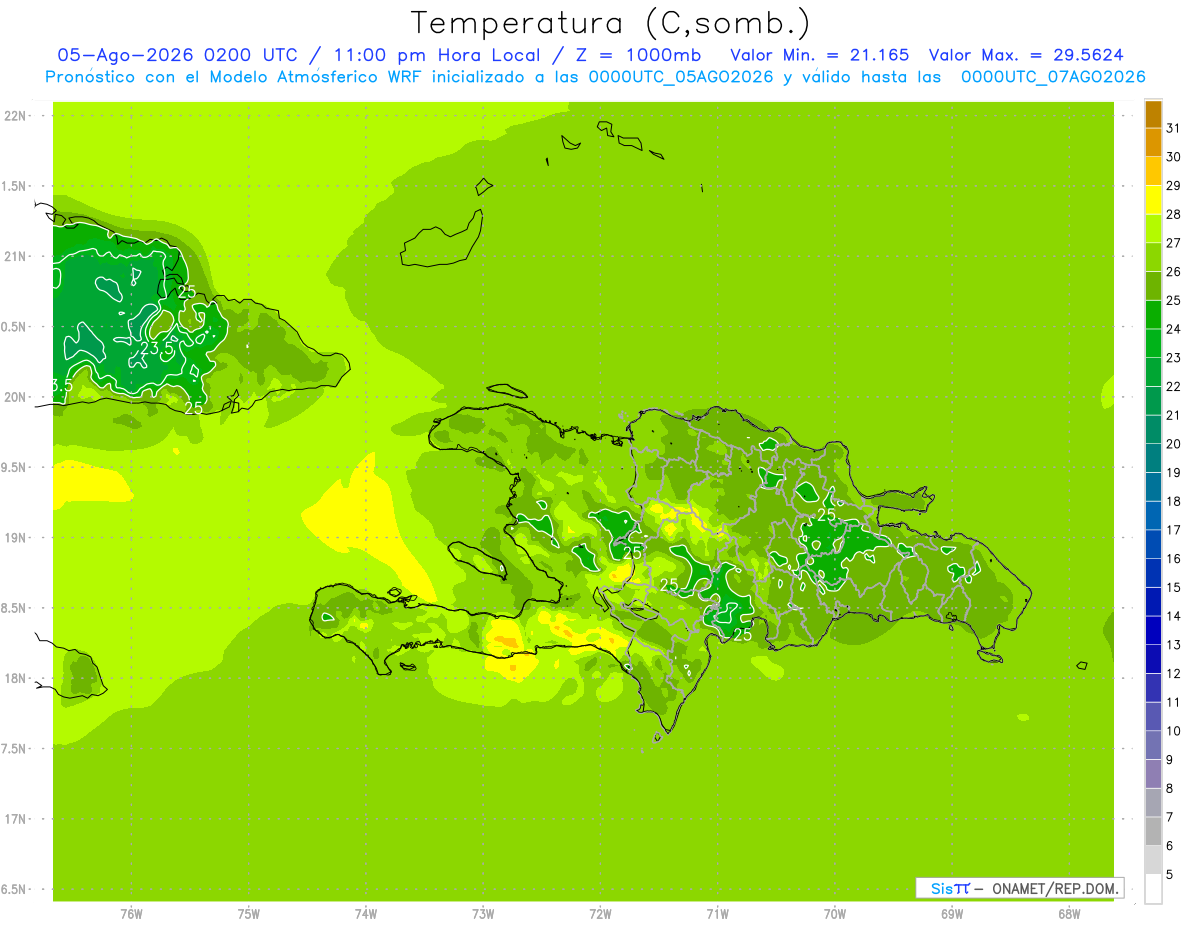The image size is (1200, 927).
Task: Click the "29" value on the color scale
Action: [1174, 185]
